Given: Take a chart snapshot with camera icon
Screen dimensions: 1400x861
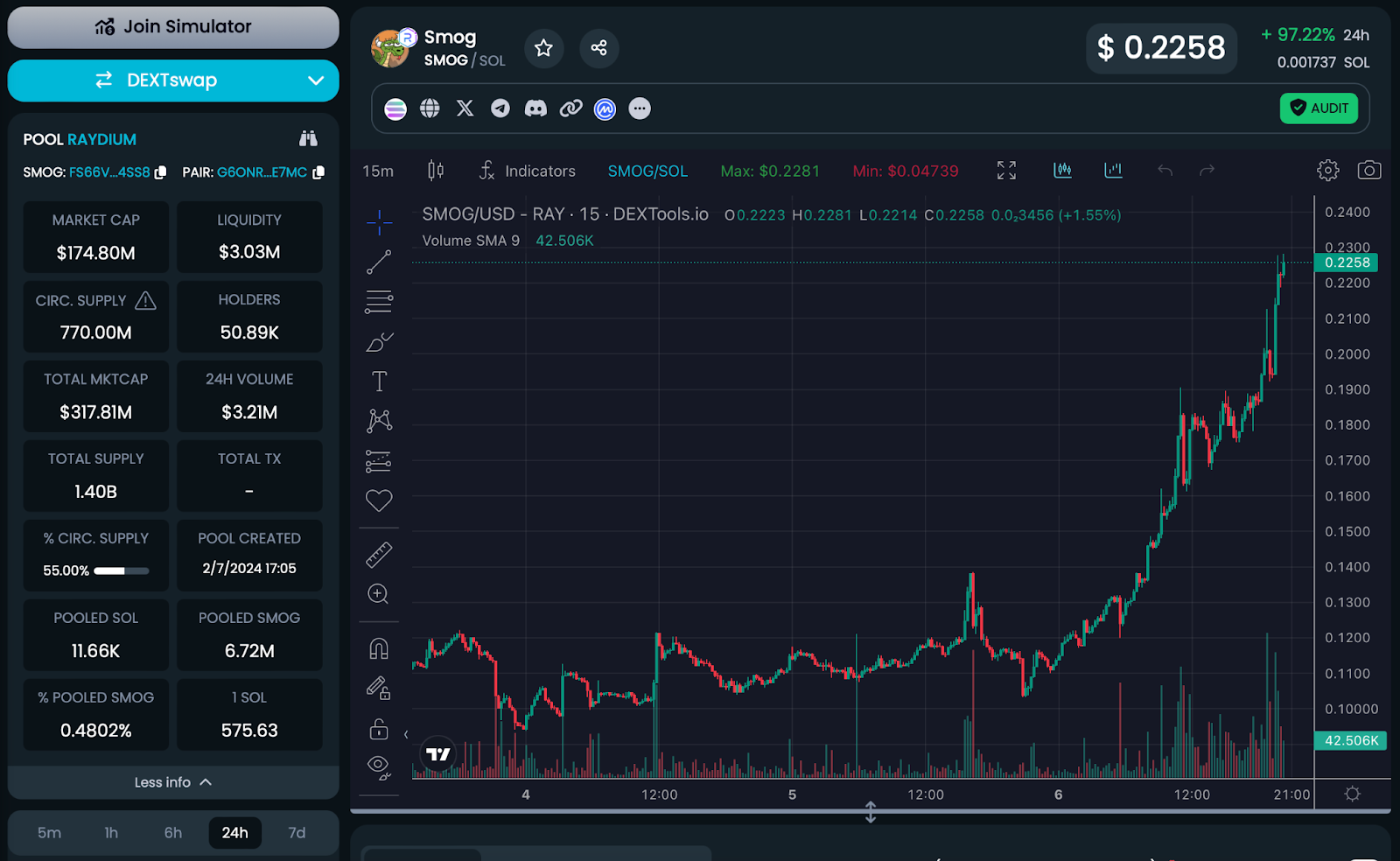Looking at the screenshot, I should [x=1369, y=171].
